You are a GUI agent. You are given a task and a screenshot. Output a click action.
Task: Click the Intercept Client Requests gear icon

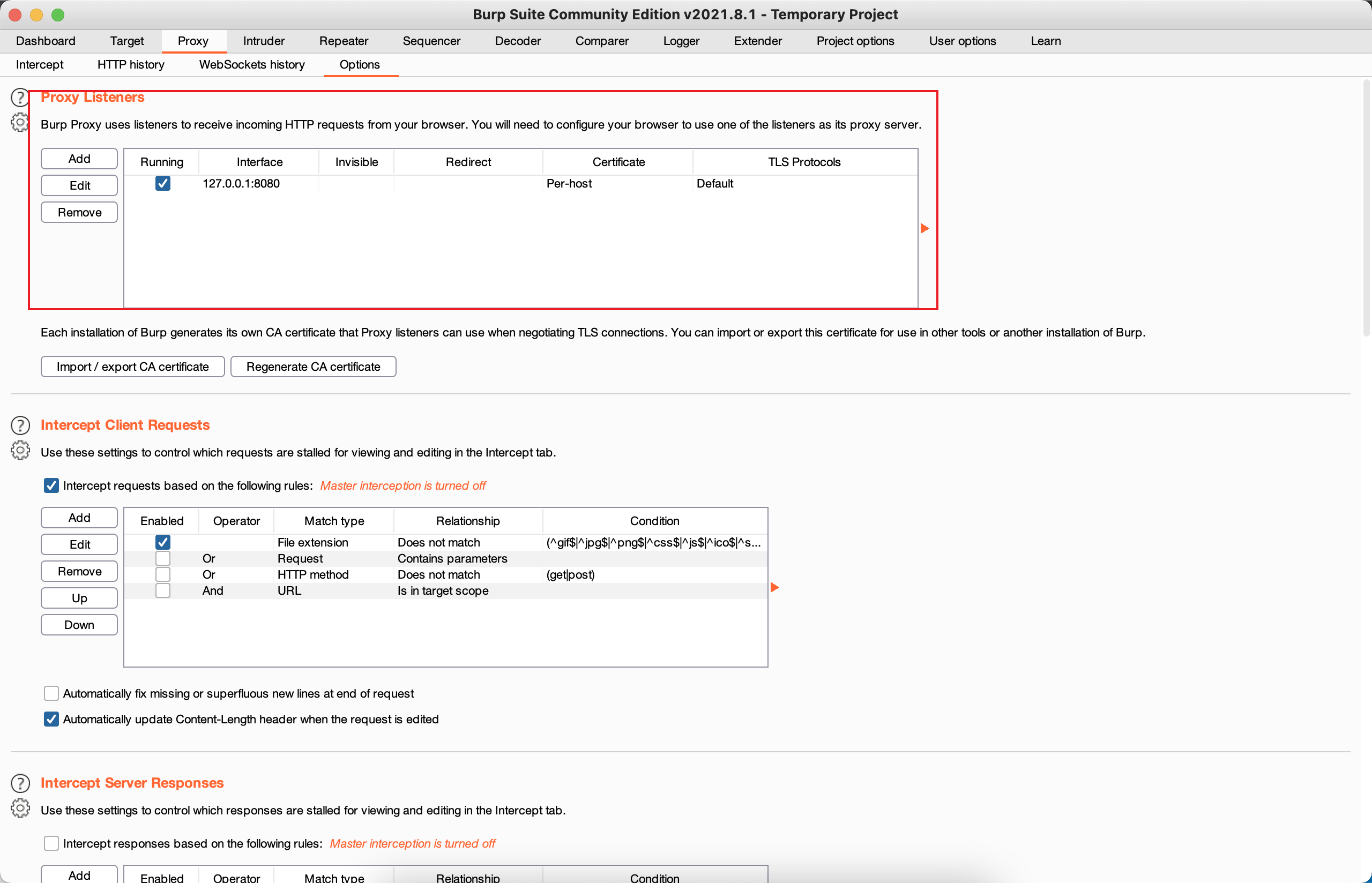(20, 451)
